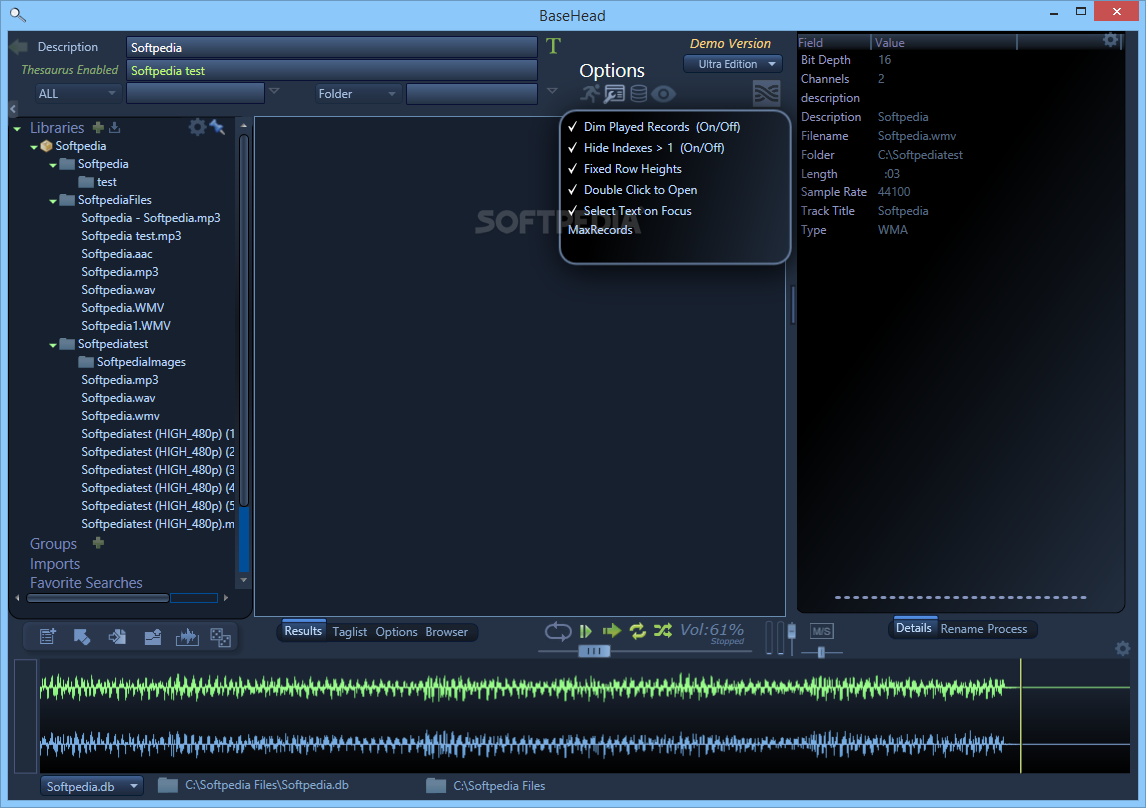Click the transfer file icon in bottom toolbar
This screenshot has height=808, width=1146.
pos(117,637)
